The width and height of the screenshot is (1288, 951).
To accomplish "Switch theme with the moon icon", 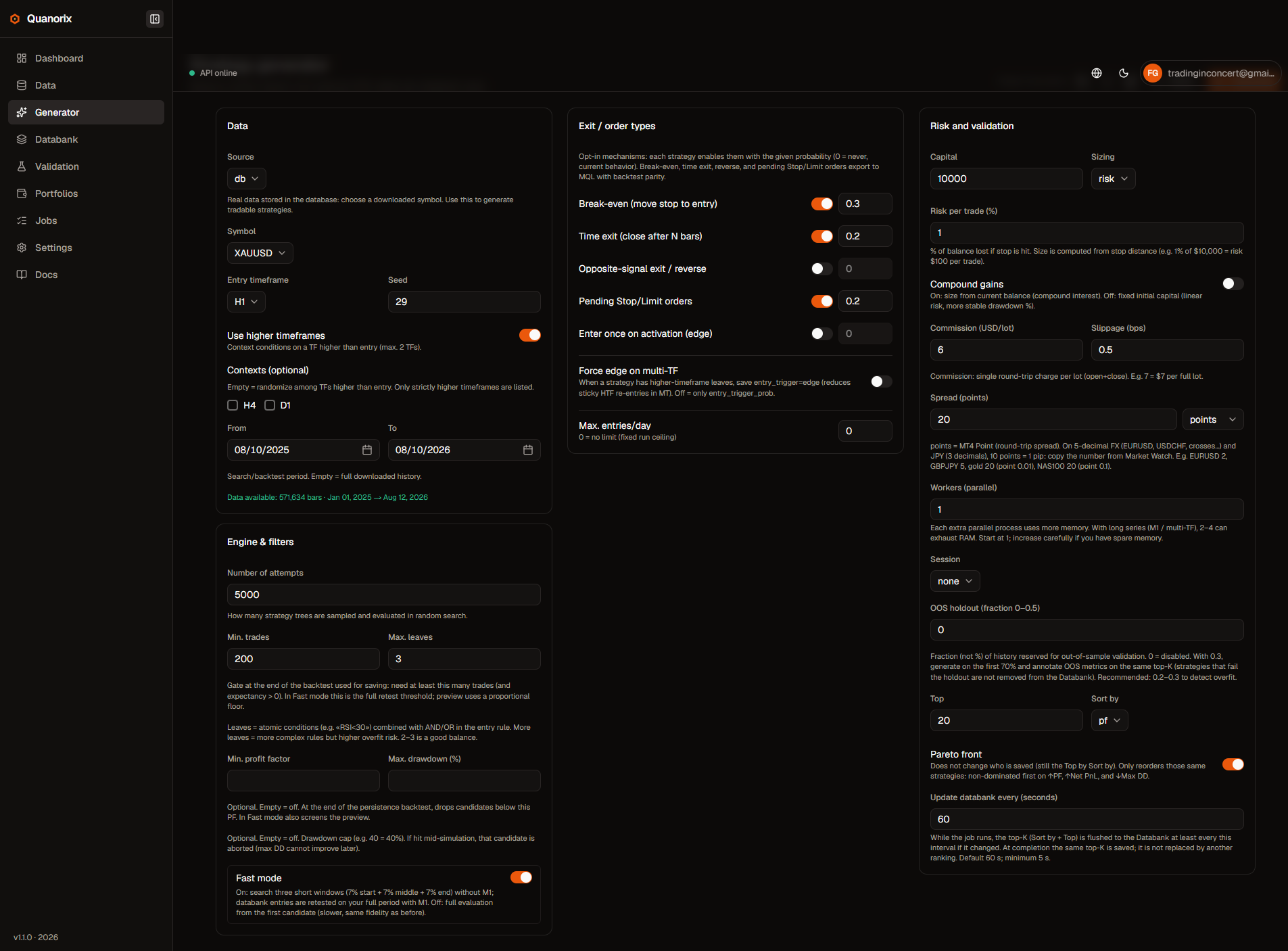I will 1124,73.
